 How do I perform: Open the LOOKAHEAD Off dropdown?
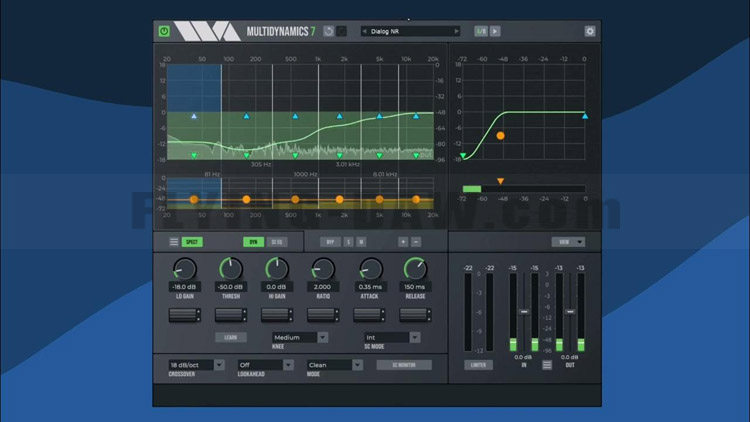pos(265,365)
